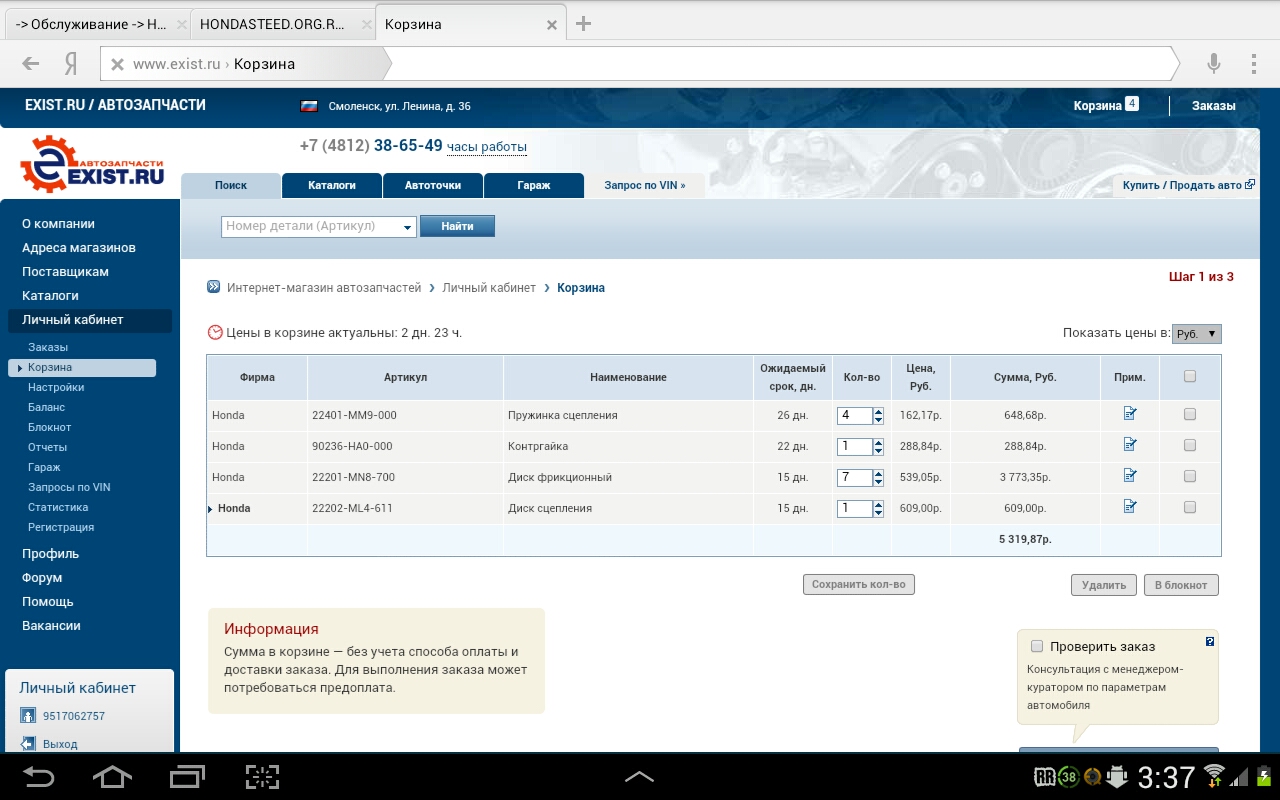Viewport: 1280px width, 800px height.
Task: Click the exit door icon beside Выход
Action: [x=28, y=744]
